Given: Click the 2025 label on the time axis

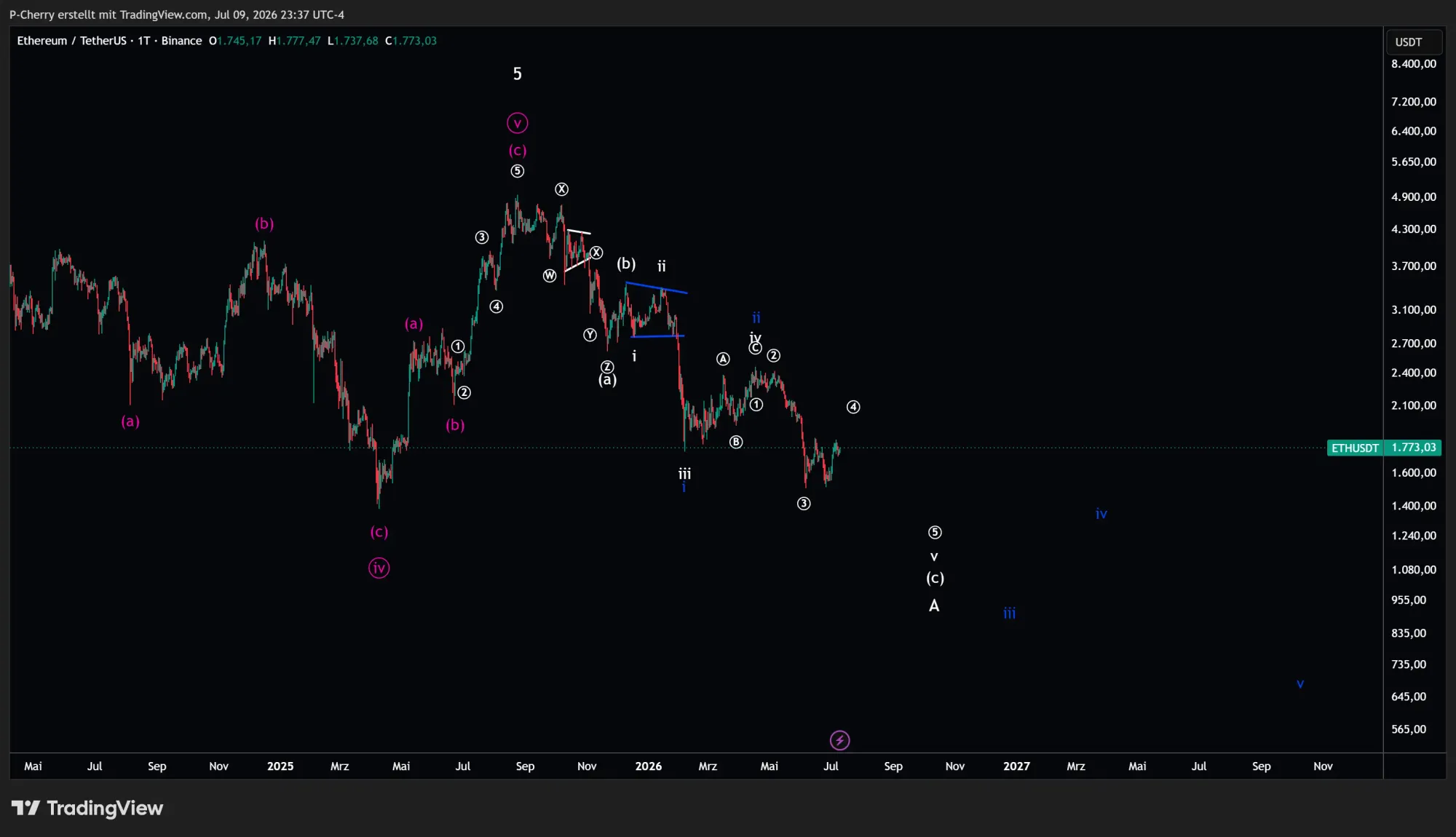Looking at the screenshot, I should (280, 766).
